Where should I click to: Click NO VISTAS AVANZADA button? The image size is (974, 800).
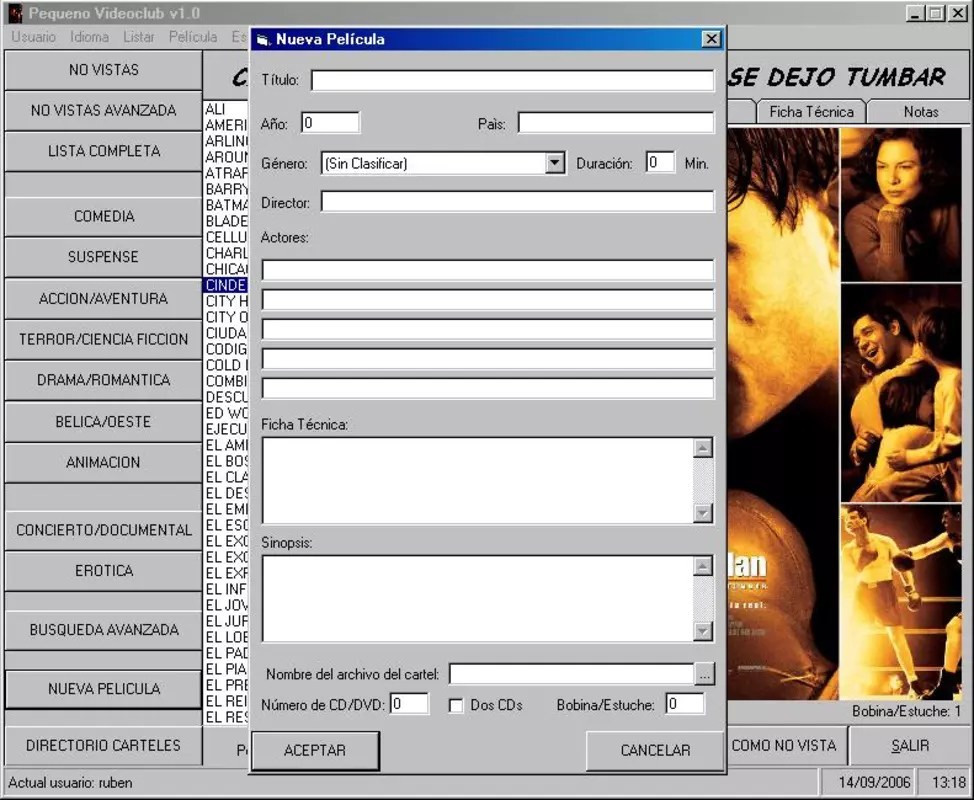pos(104,111)
